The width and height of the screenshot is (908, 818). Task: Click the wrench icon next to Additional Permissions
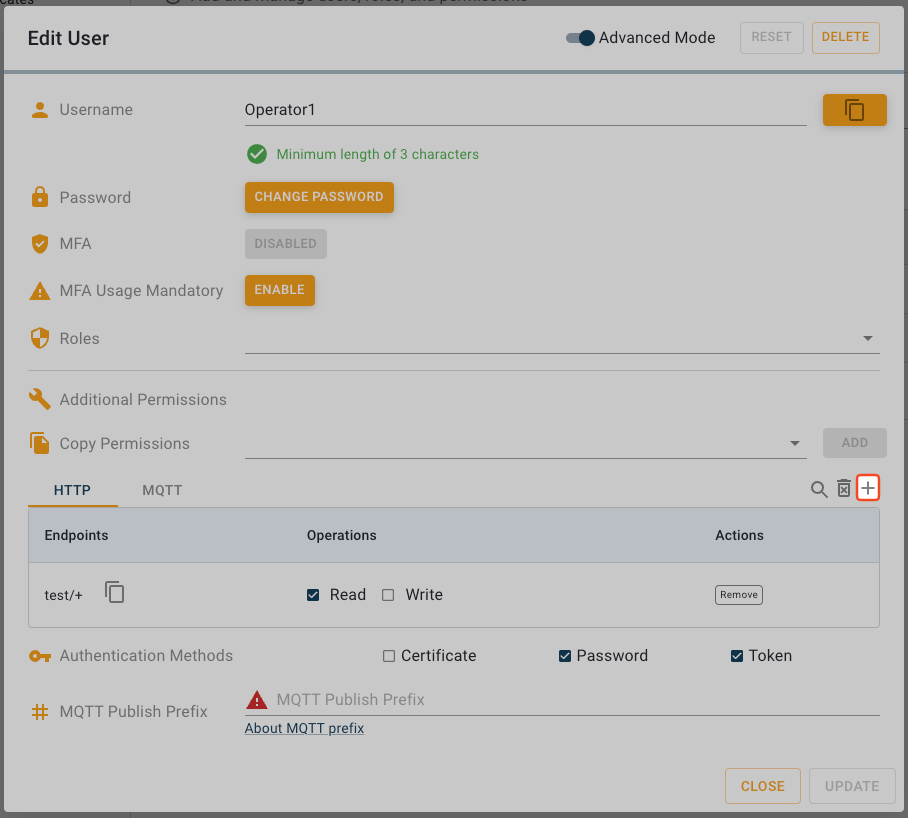[39, 399]
